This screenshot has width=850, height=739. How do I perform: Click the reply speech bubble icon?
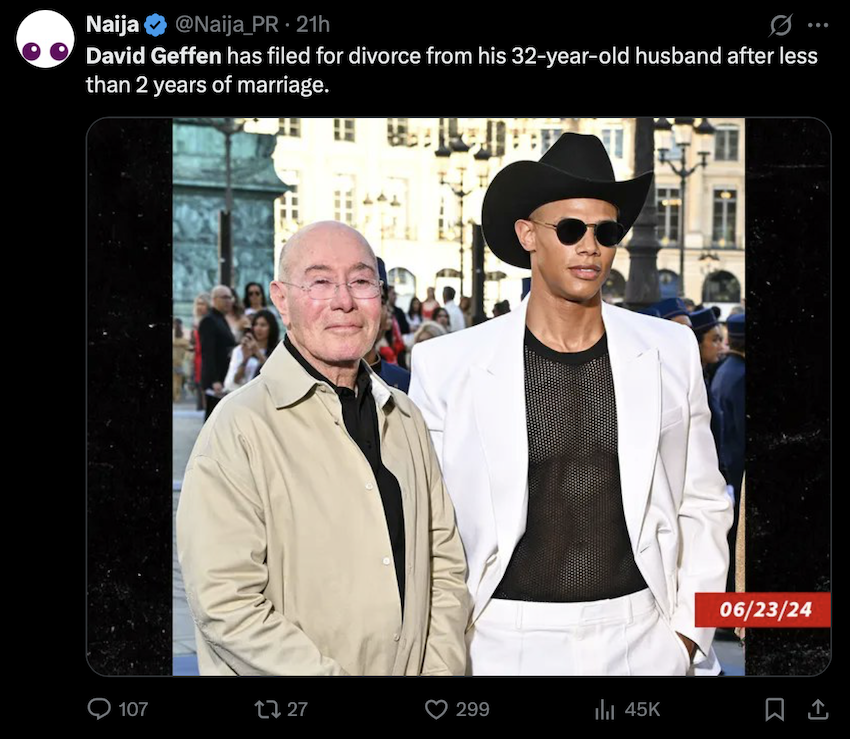pos(99,709)
